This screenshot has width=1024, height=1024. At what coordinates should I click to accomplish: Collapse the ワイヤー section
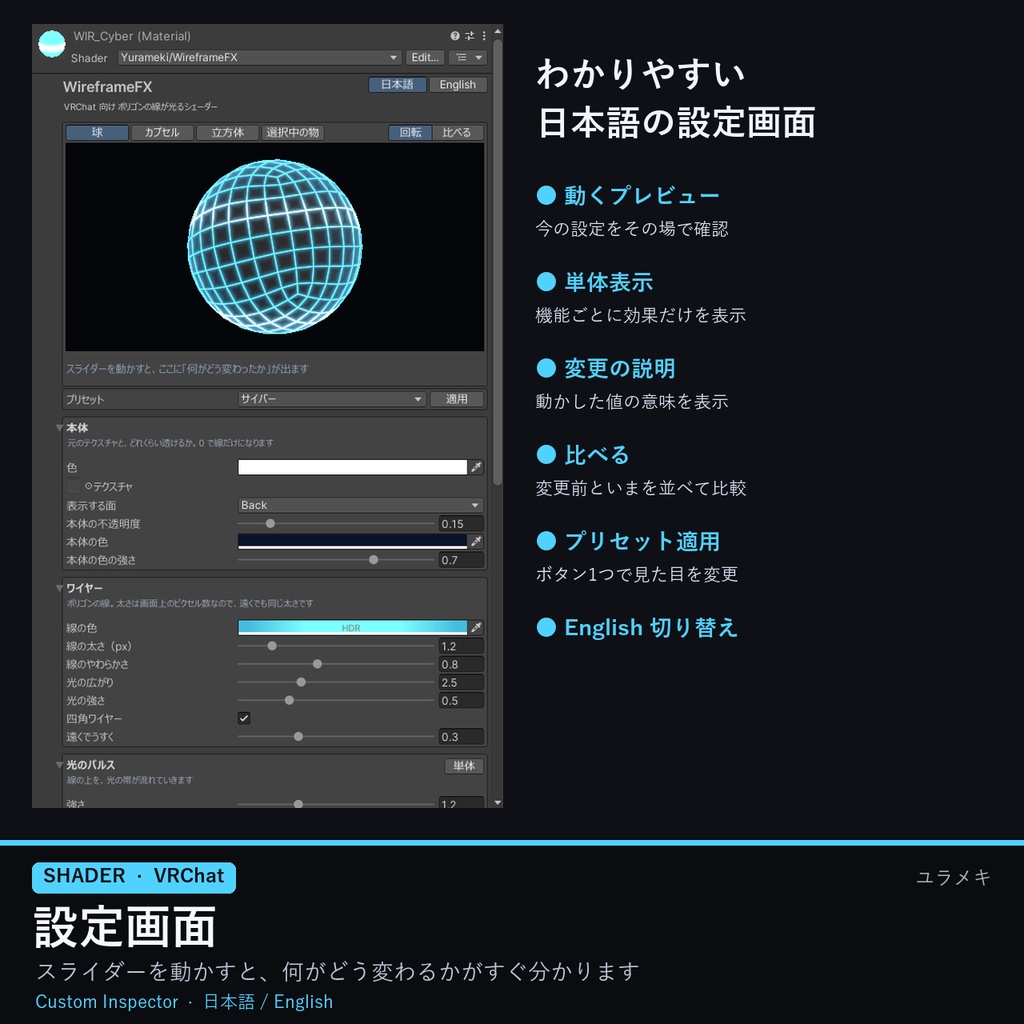[x=59, y=588]
